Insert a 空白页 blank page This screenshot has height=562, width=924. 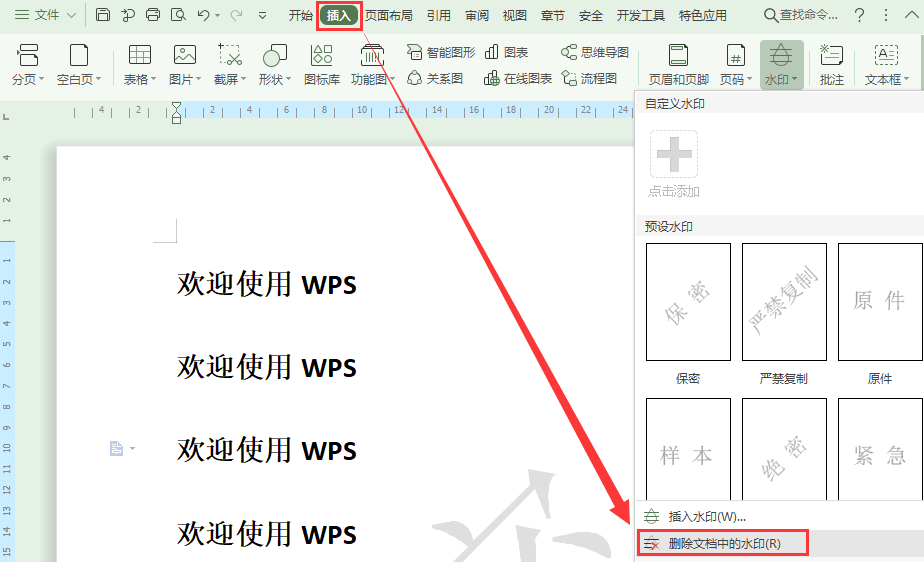(x=78, y=64)
